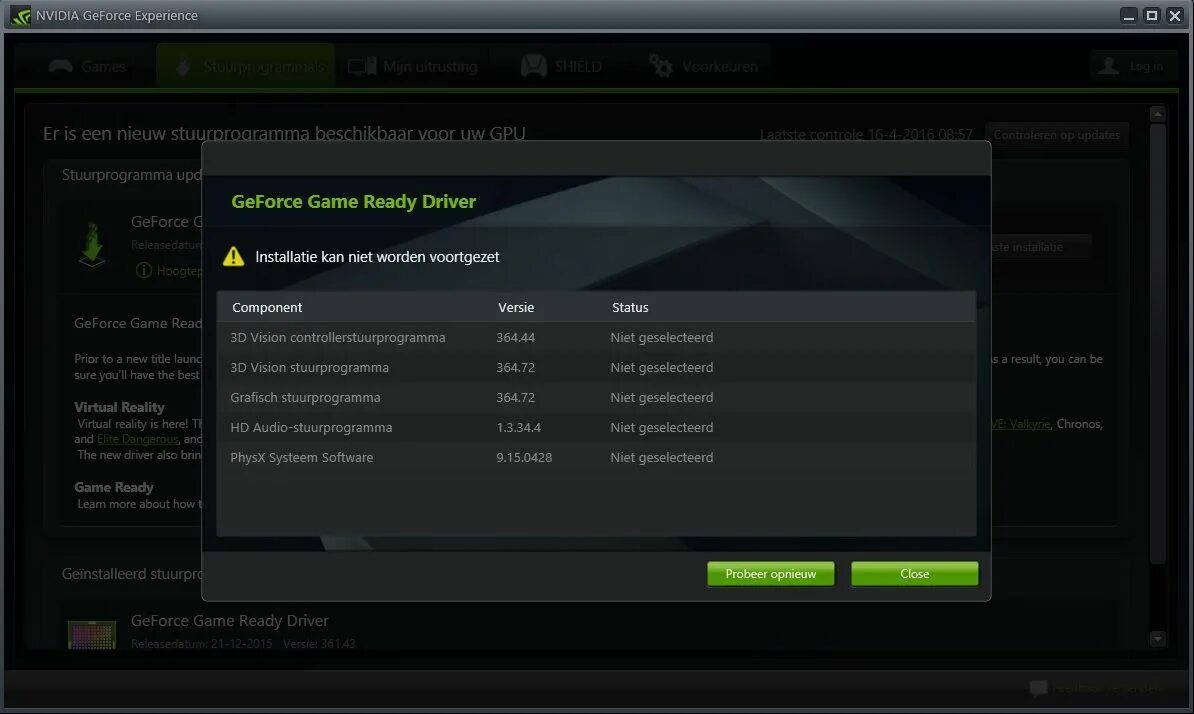Click Niet geselecteerd status of PhysX

(x=662, y=457)
